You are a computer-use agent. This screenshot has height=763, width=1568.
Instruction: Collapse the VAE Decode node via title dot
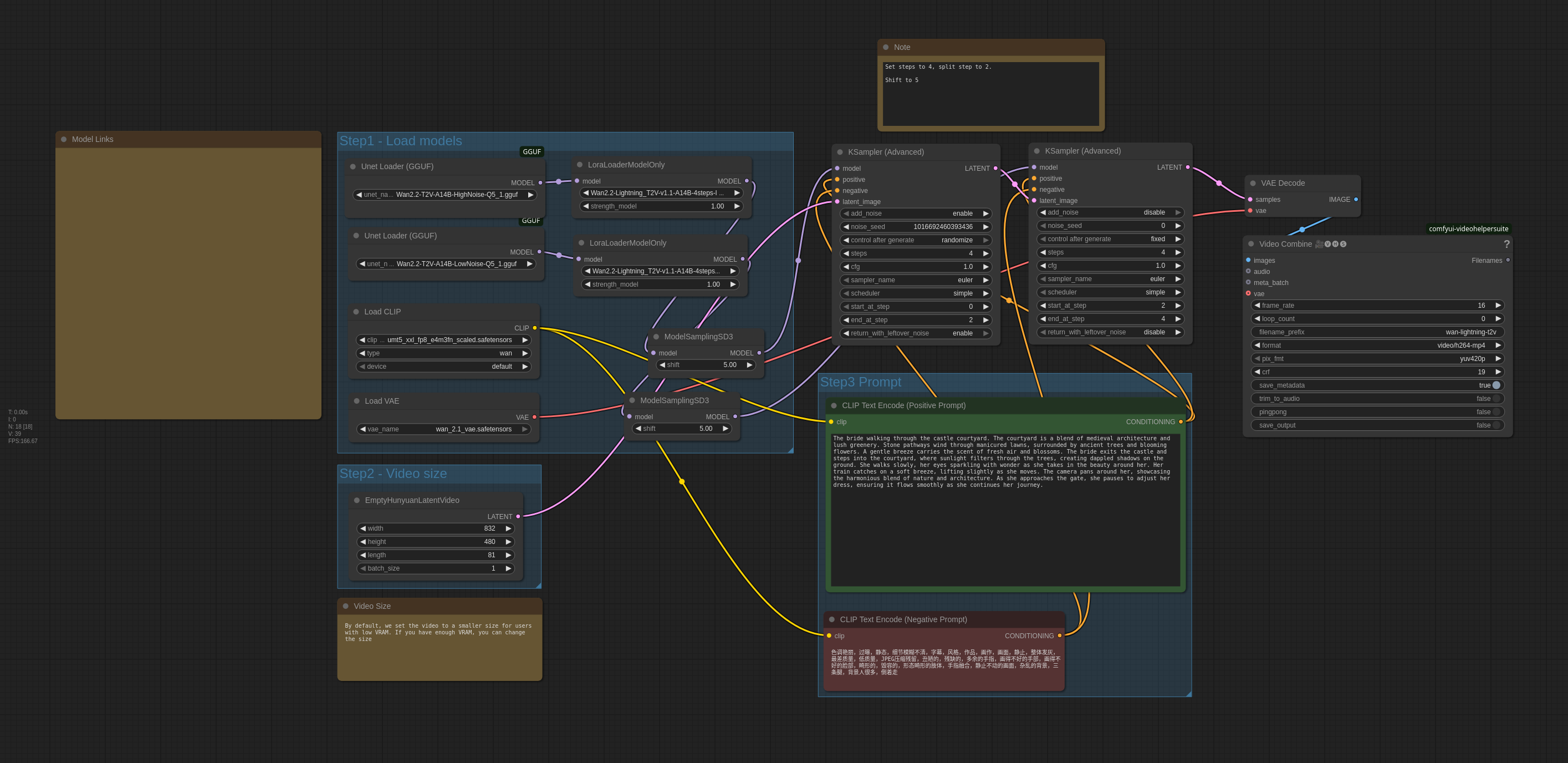click(x=1253, y=184)
